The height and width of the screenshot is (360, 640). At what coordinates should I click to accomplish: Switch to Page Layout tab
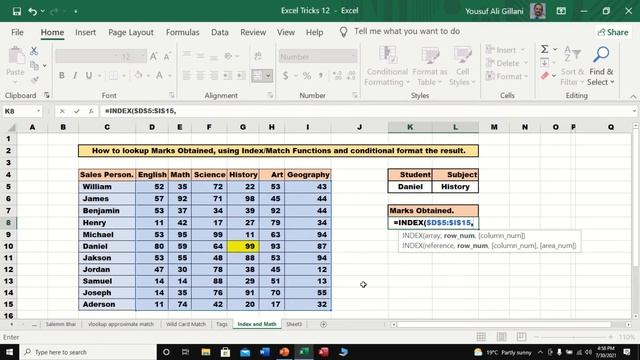pos(131,32)
